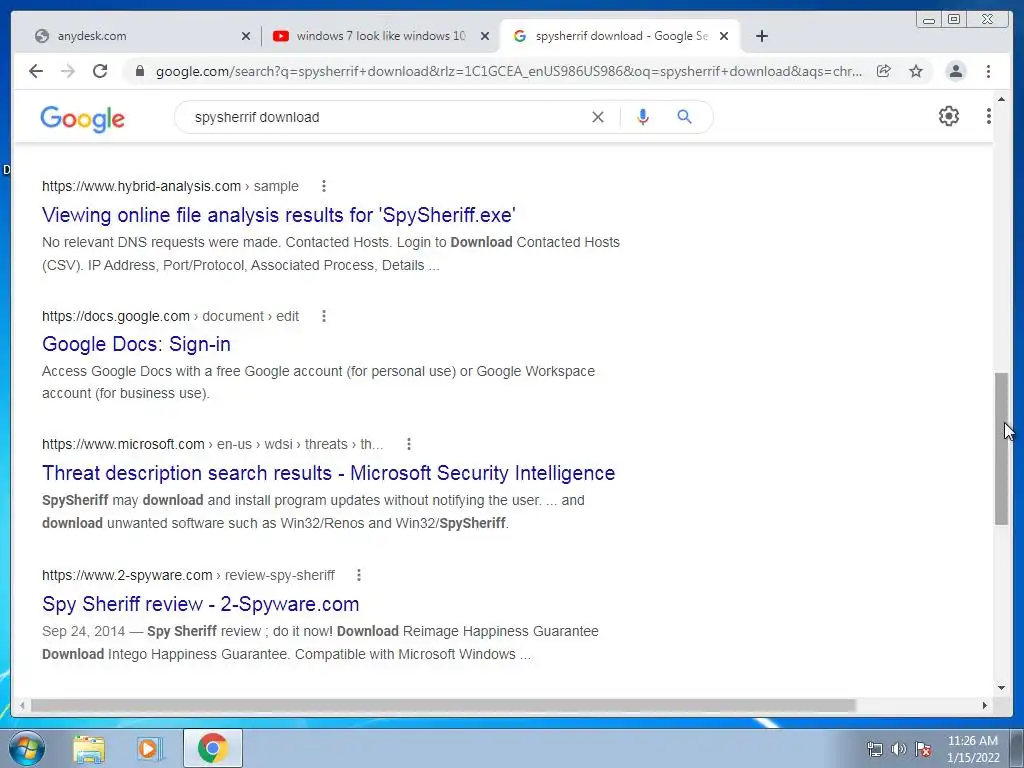Open the Action Center flag tray icon

[x=923, y=749]
